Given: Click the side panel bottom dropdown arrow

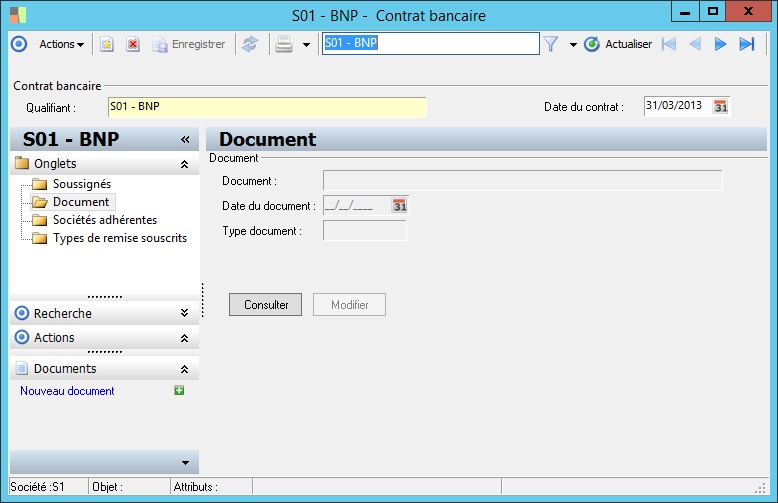Looking at the screenshot, I should (x=185, y=463).
